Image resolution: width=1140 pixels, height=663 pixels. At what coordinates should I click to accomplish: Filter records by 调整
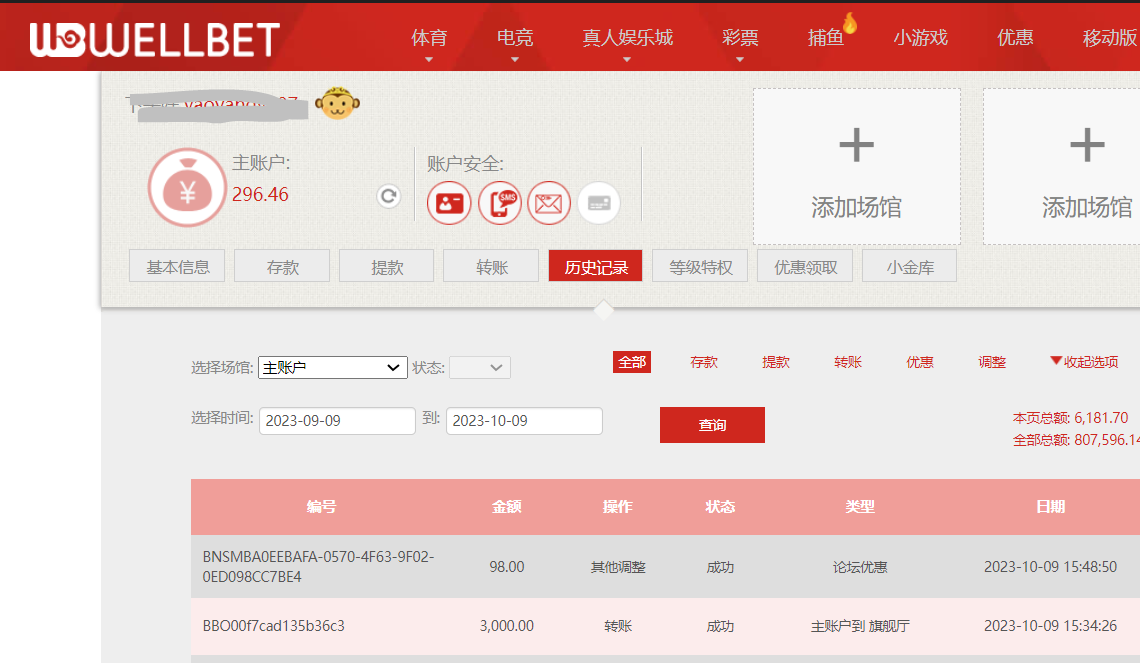click(x=992, y=362)
